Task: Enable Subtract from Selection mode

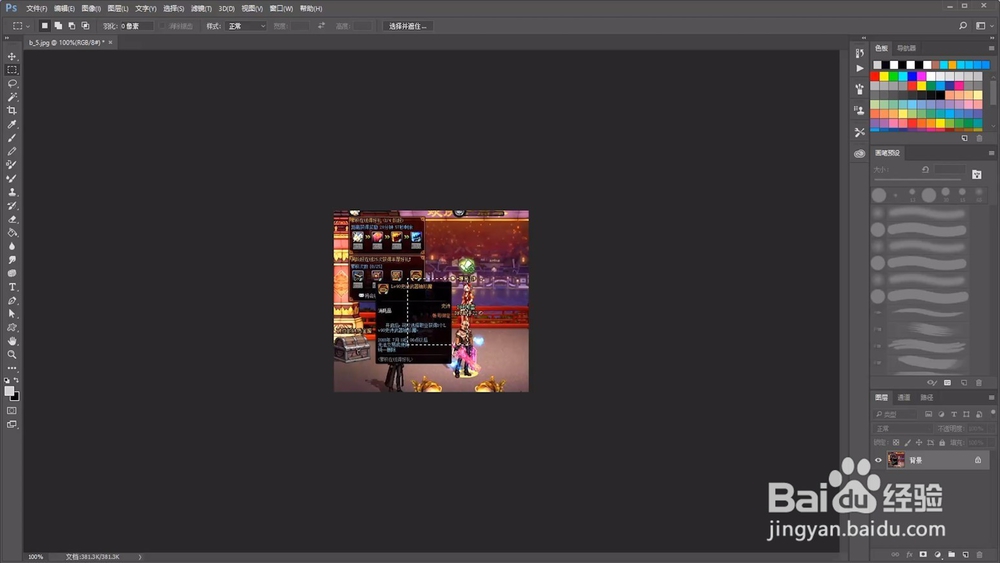Action: (x=71, y=26)
